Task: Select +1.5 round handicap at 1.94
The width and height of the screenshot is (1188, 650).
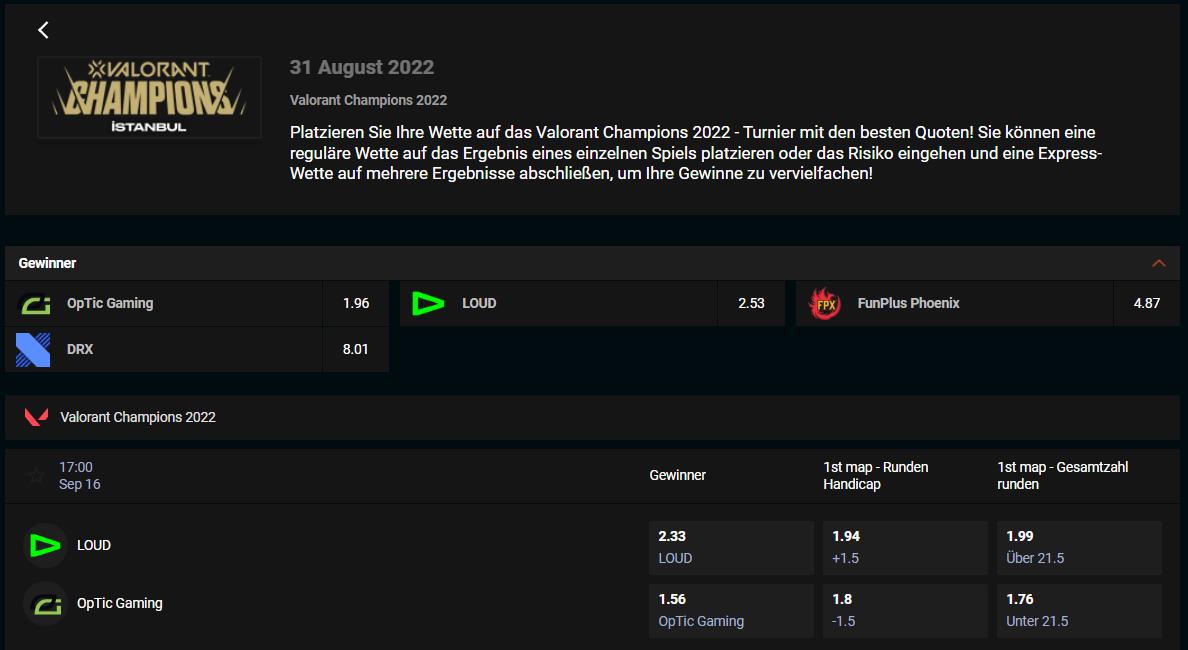Action: click(x=905, y=547)
